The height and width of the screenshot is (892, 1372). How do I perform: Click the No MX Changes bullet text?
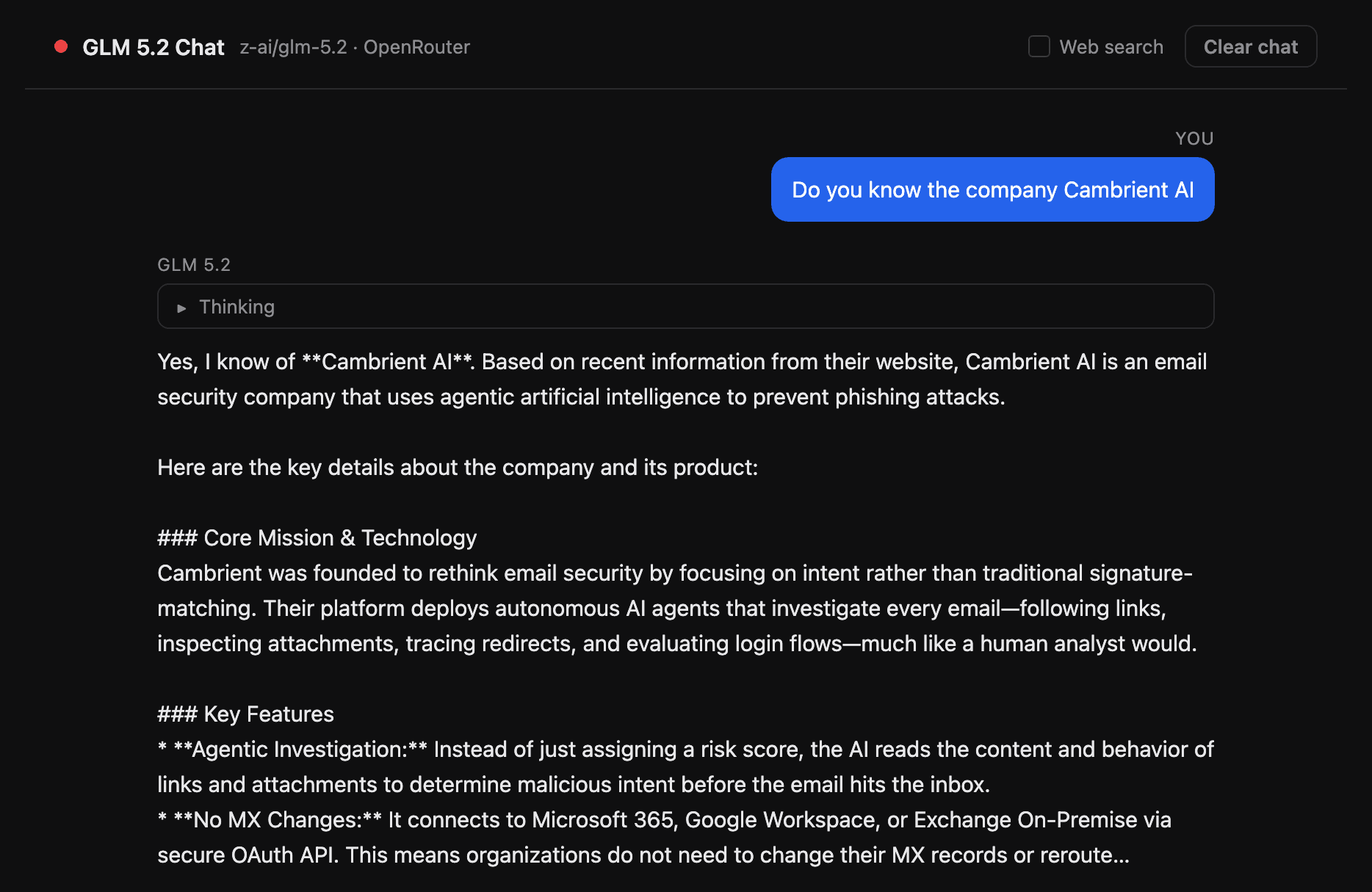(x=664, y=837)
